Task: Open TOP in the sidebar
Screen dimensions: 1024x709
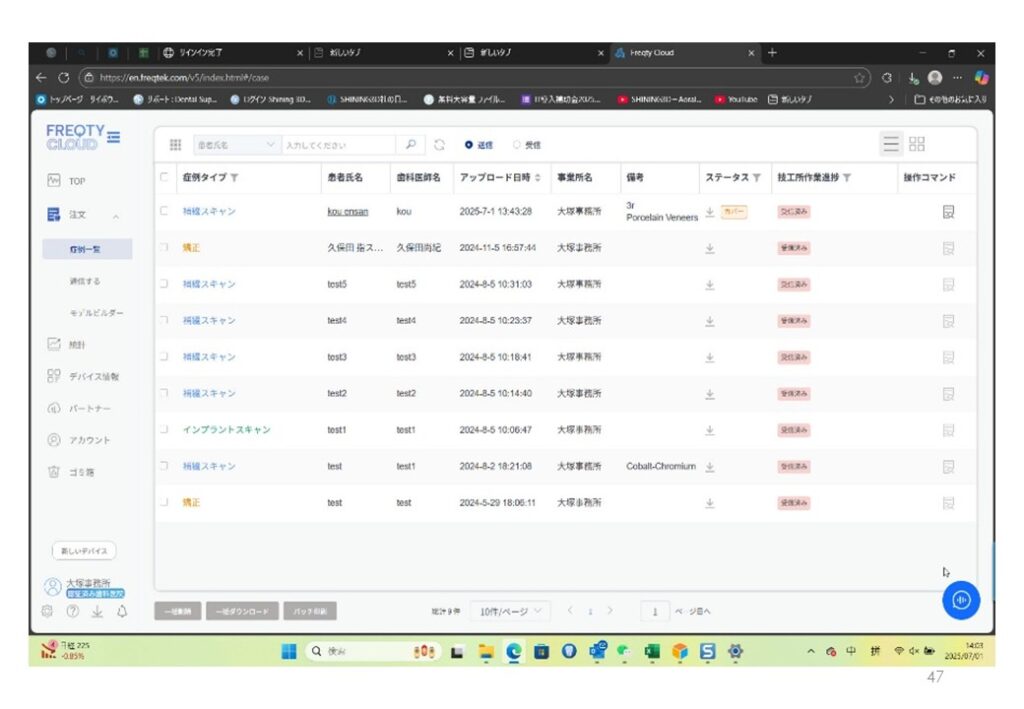Action: tap(76, 181)
